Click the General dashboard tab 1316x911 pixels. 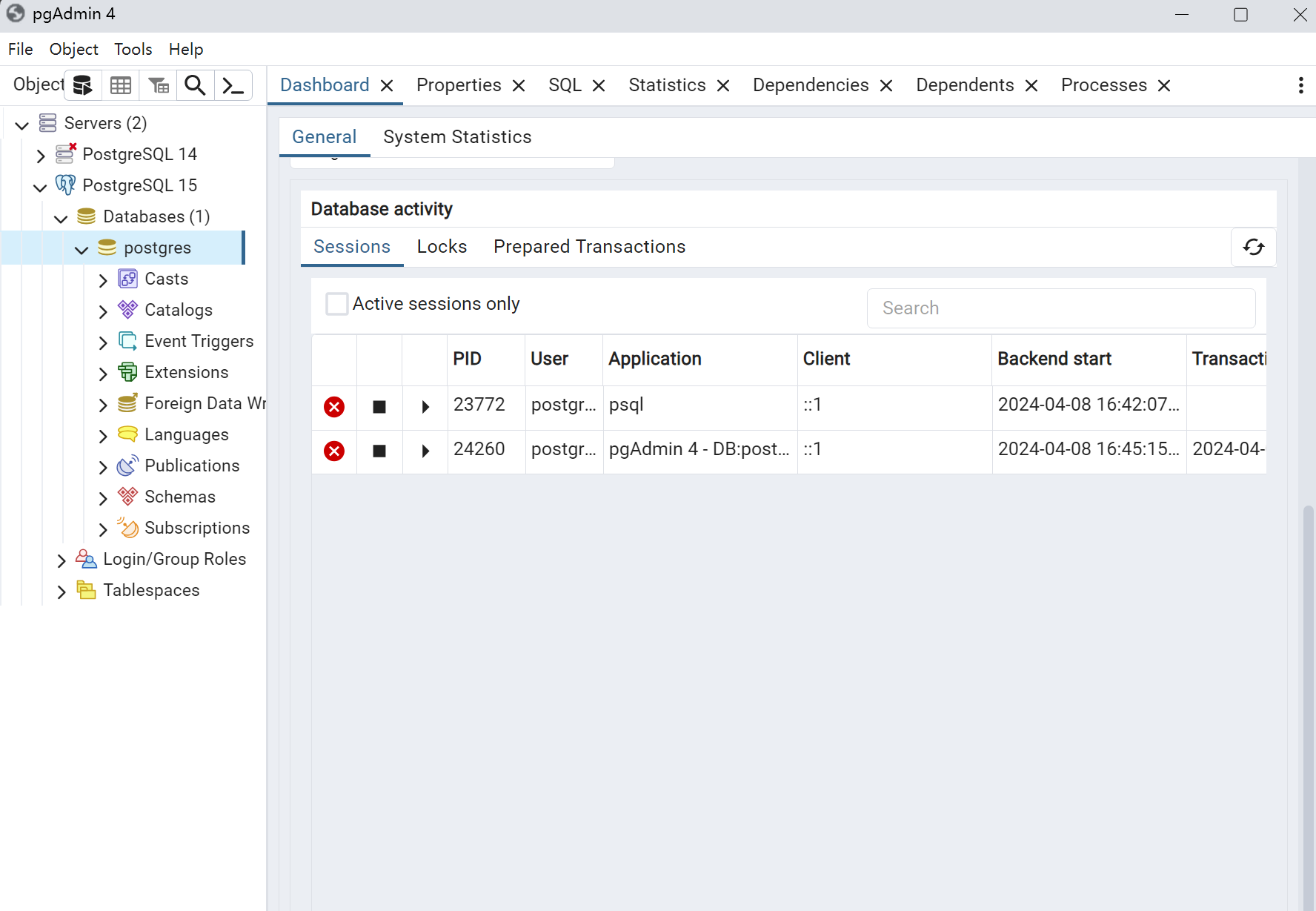click(x=324, y=137)
